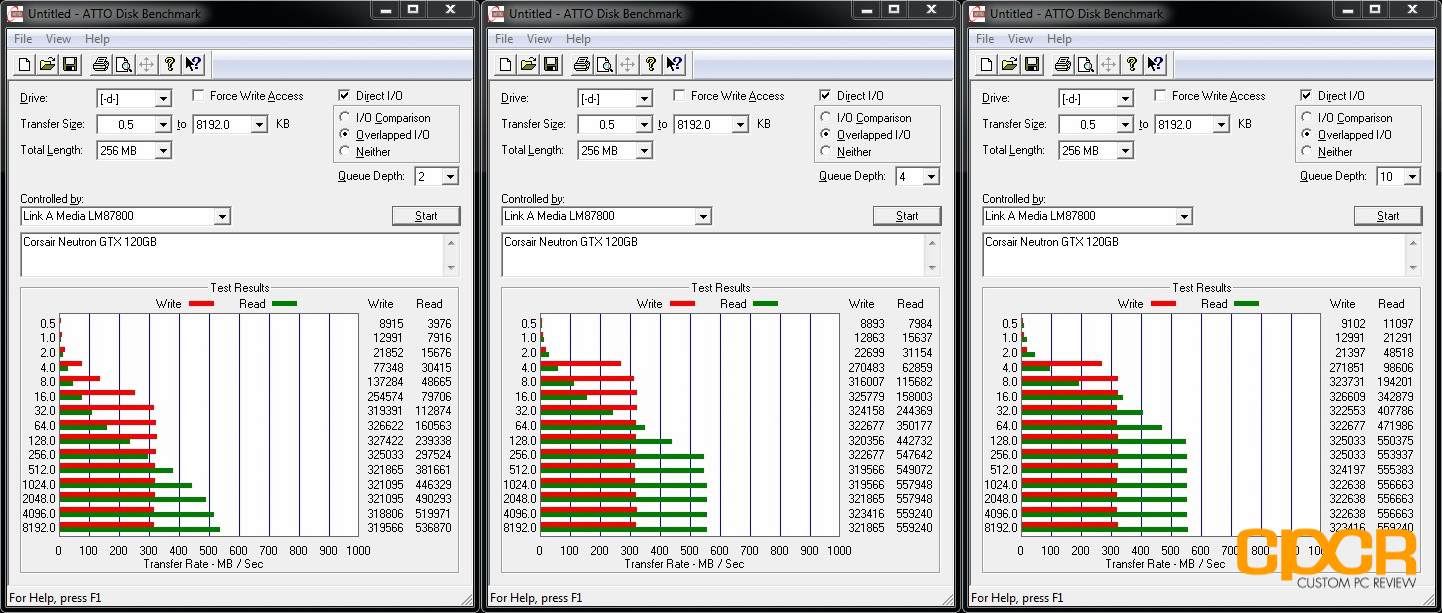Open the File menu in the middle window
The image size is (1442, 613).
[x=504, y=39]
